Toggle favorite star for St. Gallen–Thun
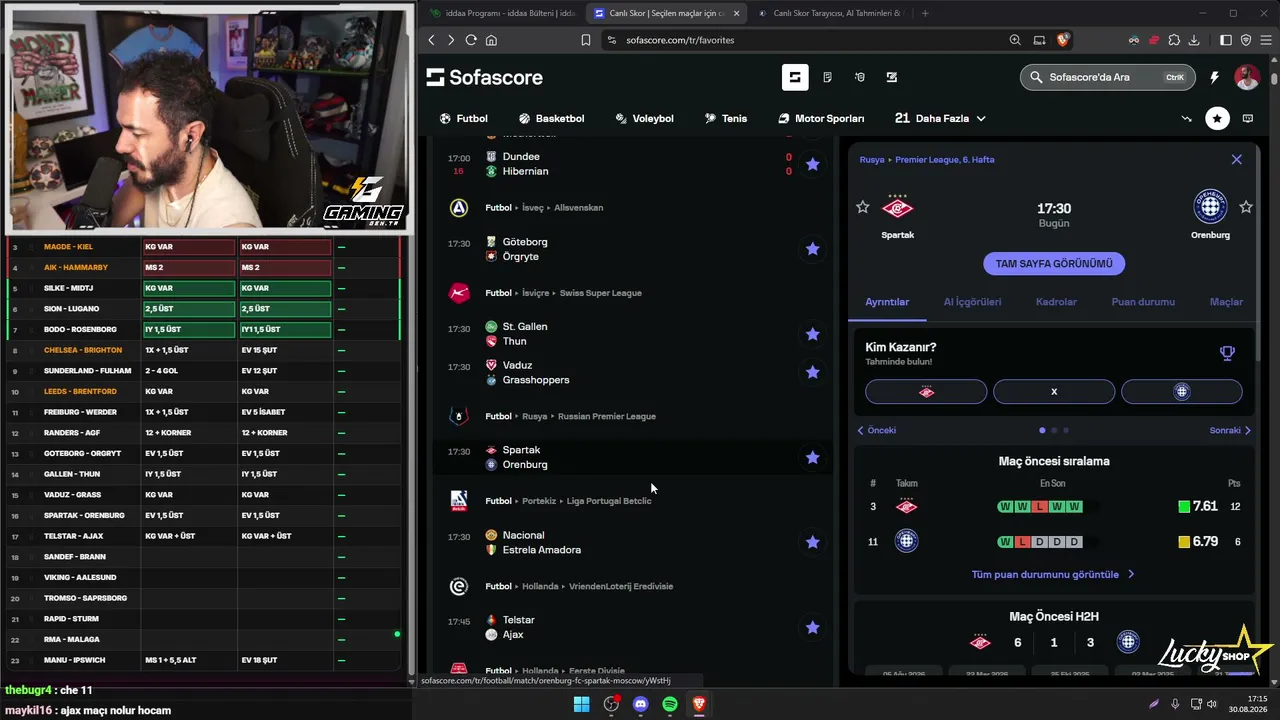 click(x=813, y=334)
